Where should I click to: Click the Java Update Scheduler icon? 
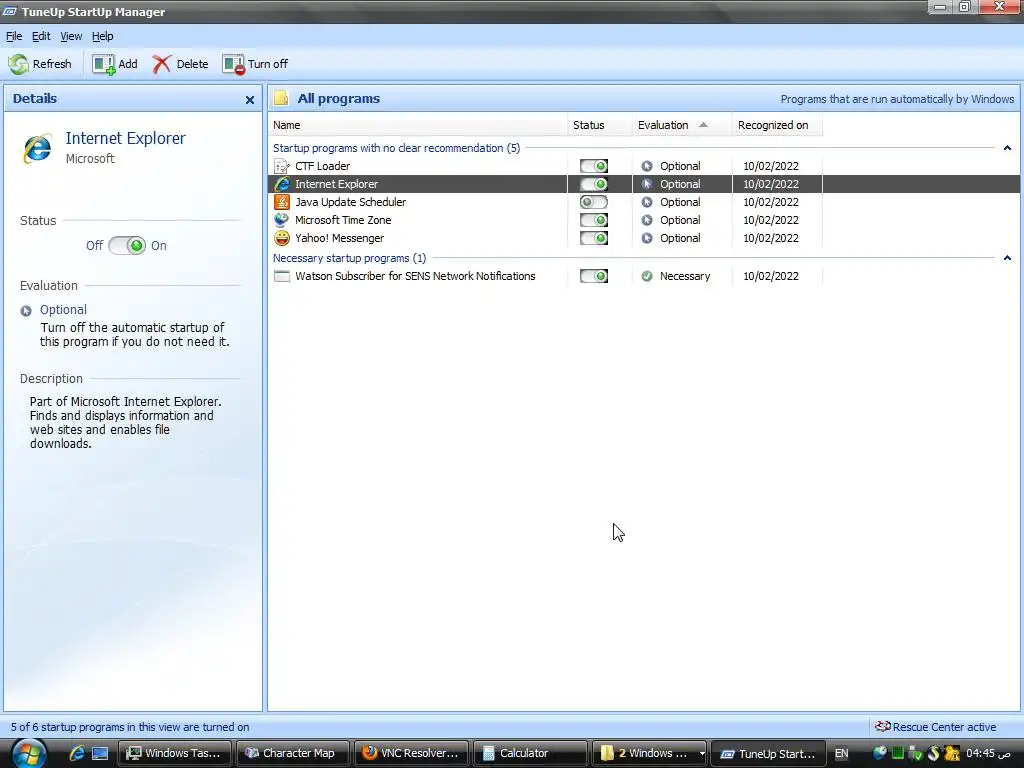coord(281,202)
